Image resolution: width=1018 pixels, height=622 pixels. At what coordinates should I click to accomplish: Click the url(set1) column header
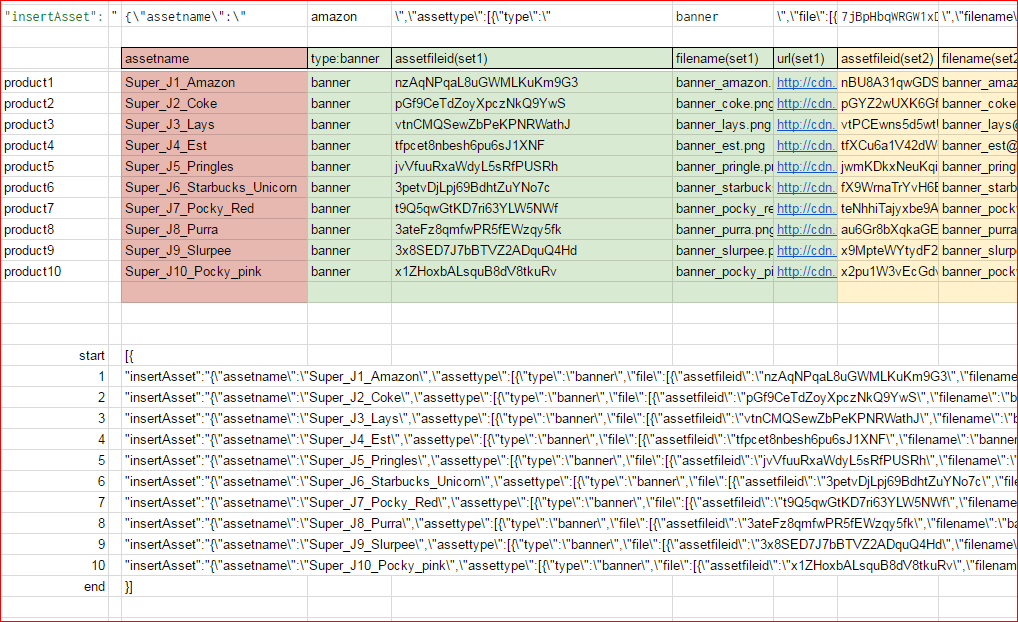(805, 58)
